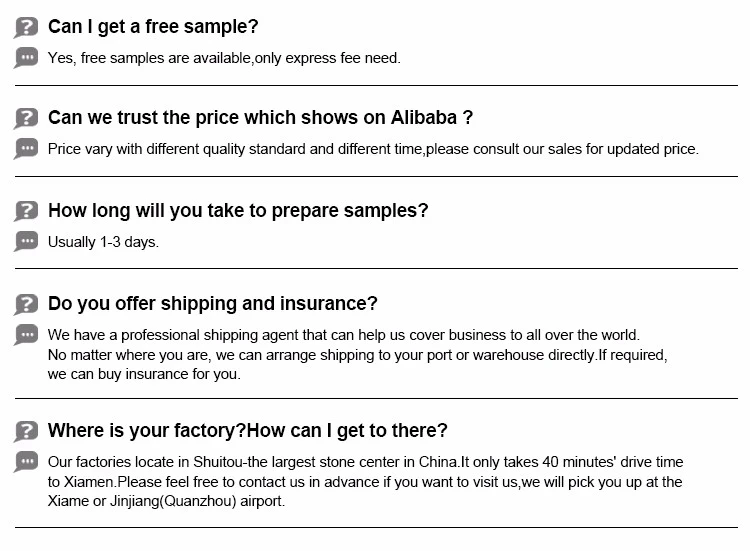Screen dimensions: 750x551
Task: Click answer bubble icon beside 'Our factories locate'
Action: point(26,461)
